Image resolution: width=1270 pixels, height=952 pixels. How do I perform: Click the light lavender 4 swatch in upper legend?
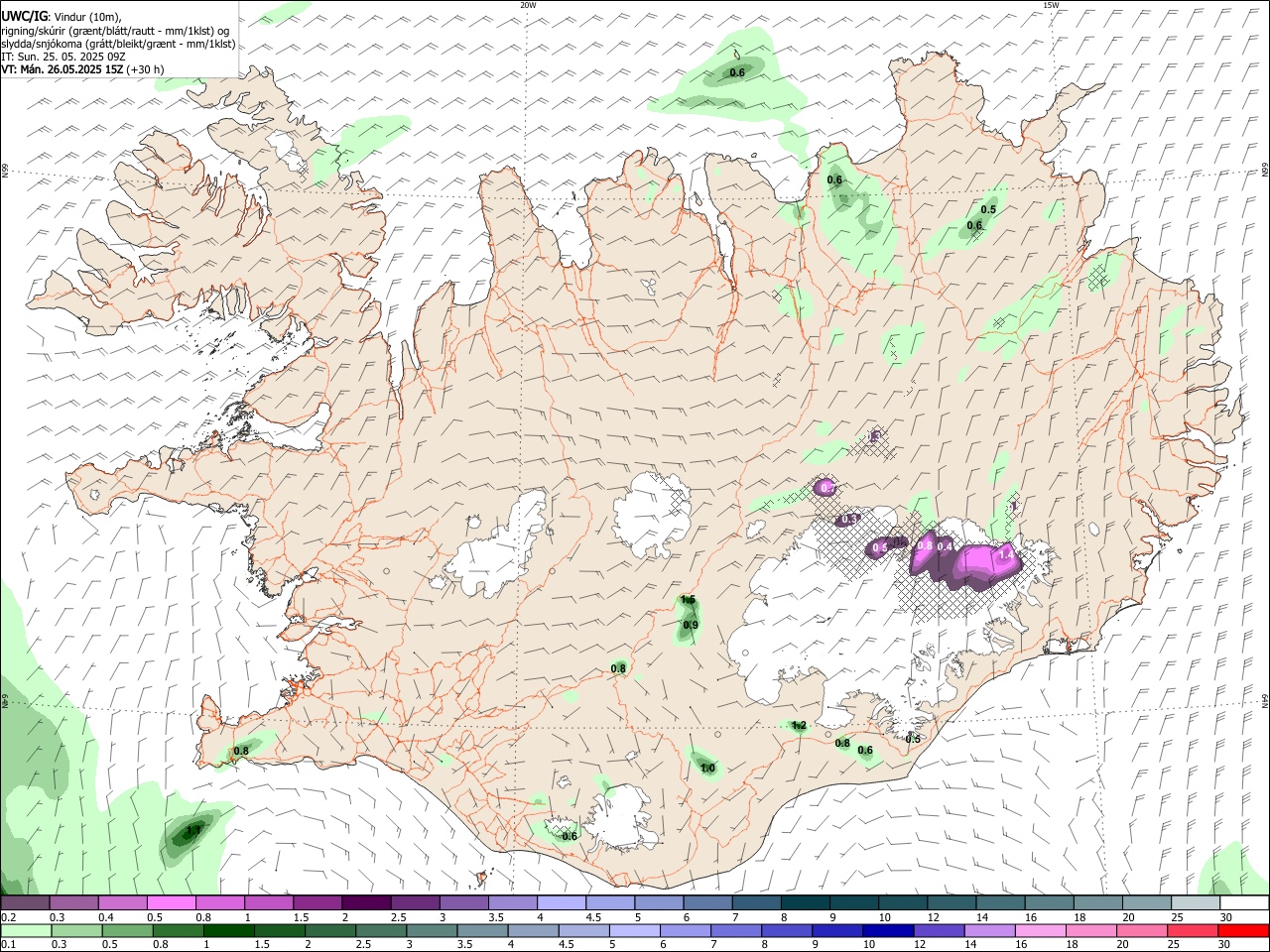(562, 903)
